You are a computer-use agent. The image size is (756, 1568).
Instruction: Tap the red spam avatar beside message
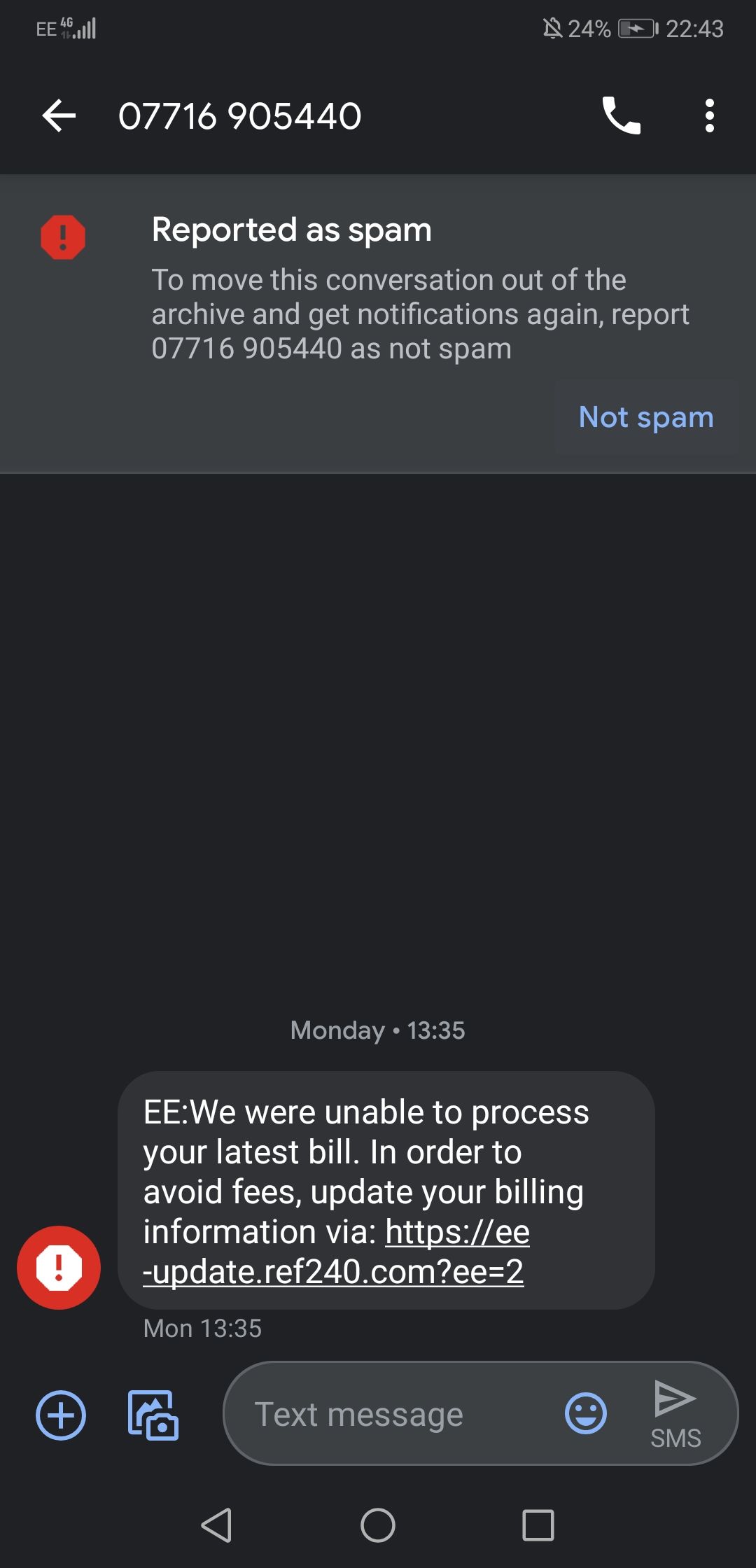tap(59, 1267)
